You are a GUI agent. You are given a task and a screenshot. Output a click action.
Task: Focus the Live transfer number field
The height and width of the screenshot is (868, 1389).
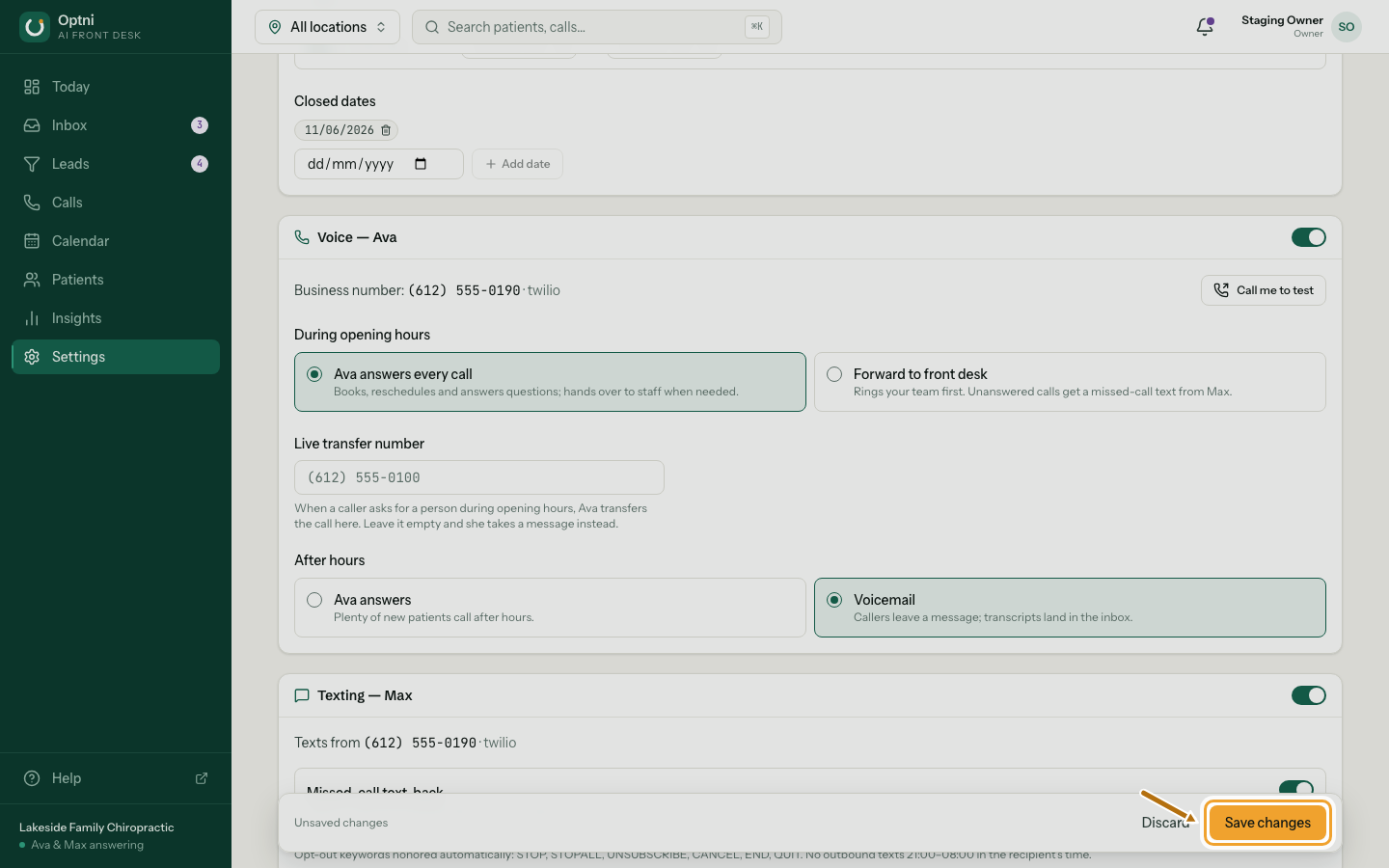[x=479, y=477]
